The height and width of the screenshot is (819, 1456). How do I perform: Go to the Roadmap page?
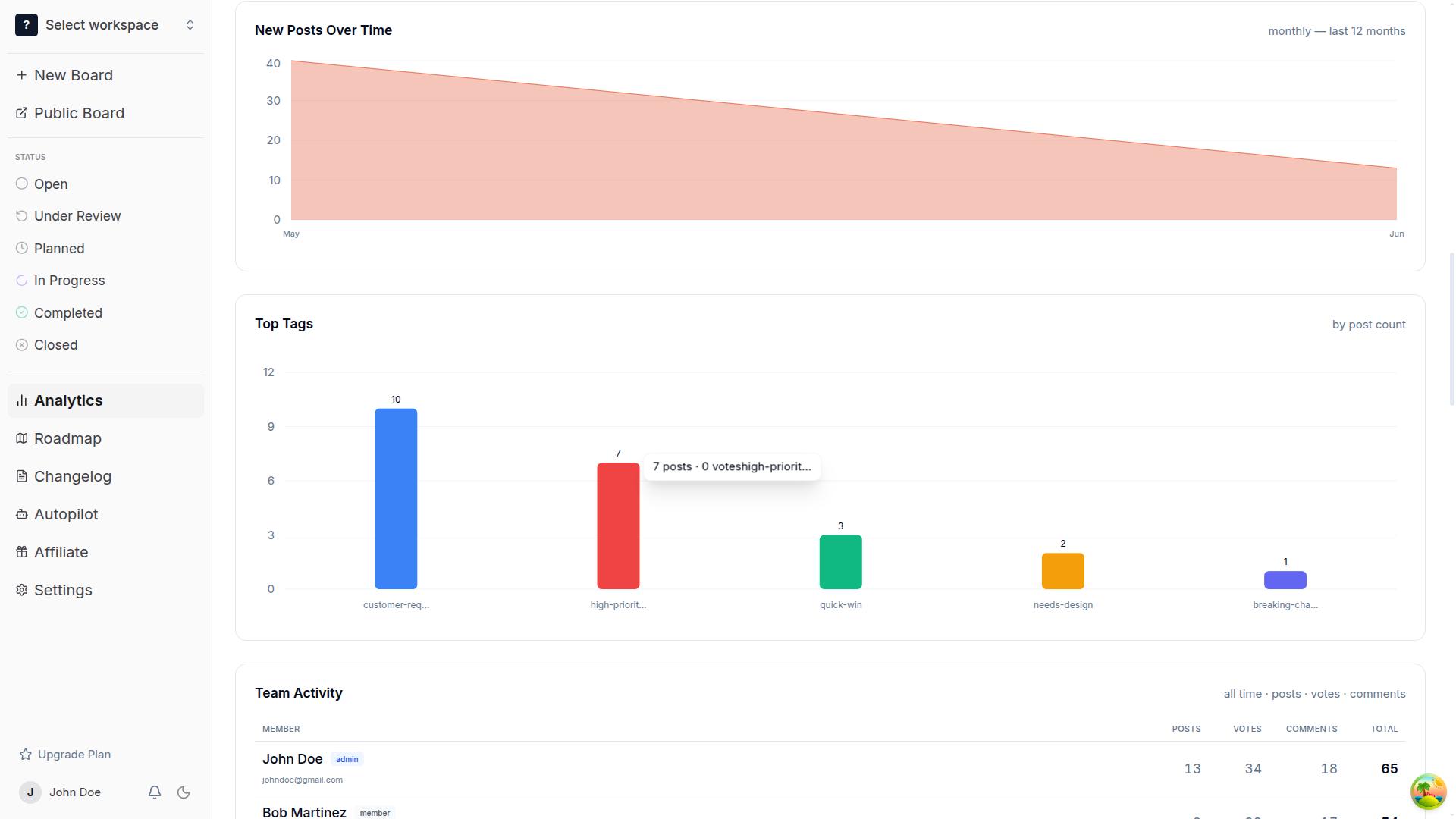(105, 438)
